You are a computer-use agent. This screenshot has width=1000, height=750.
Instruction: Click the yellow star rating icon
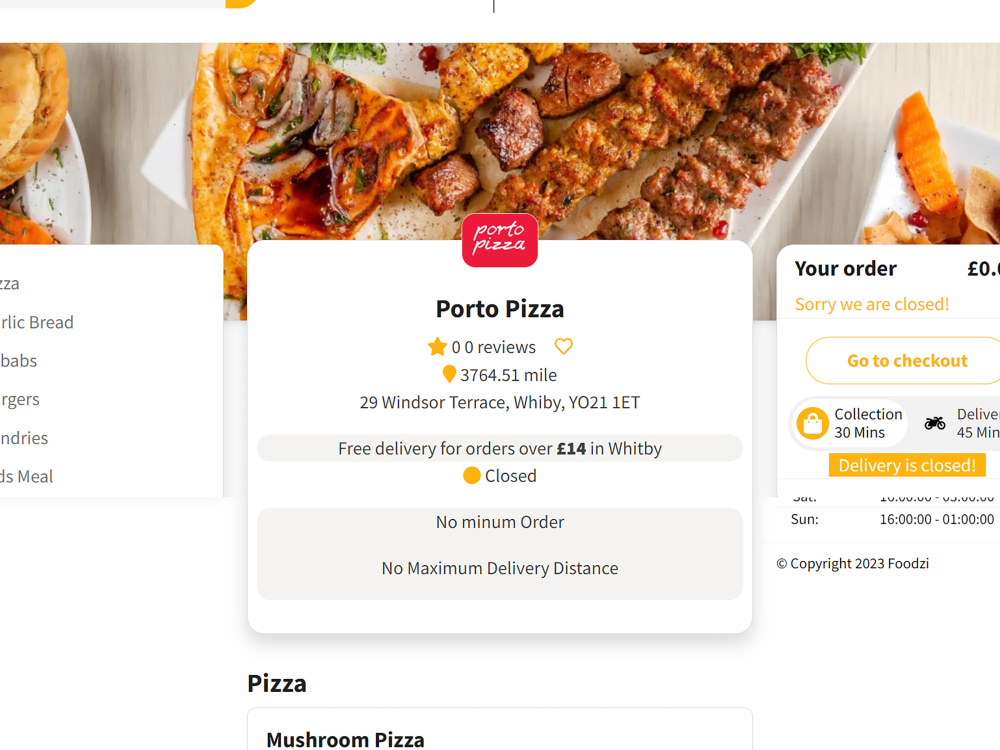click(437, 346)
